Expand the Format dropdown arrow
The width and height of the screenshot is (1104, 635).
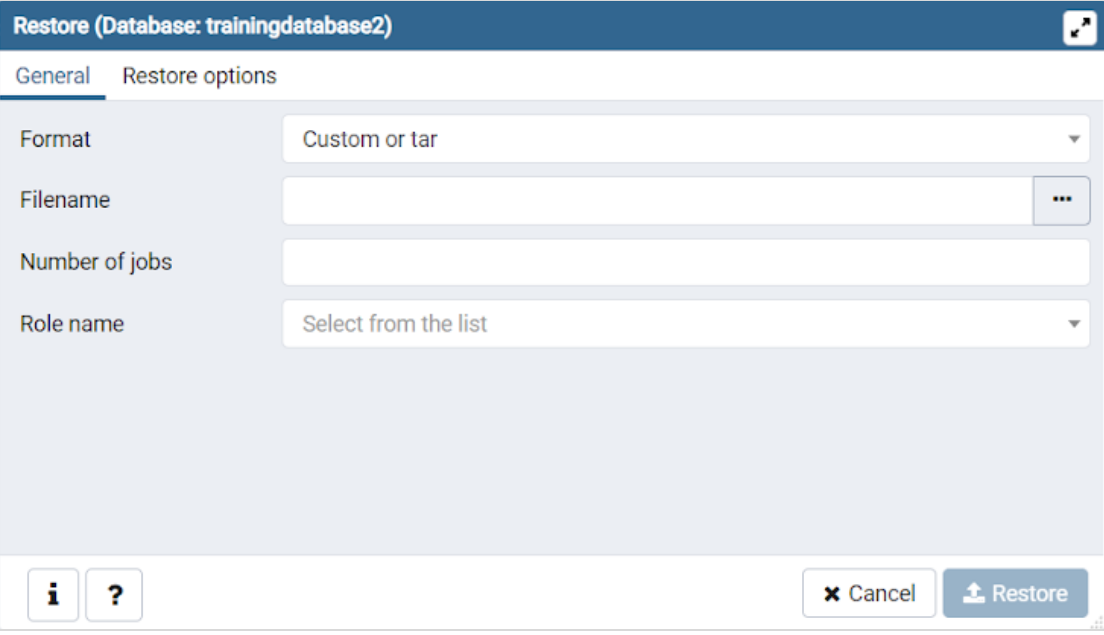(1074, 139)
